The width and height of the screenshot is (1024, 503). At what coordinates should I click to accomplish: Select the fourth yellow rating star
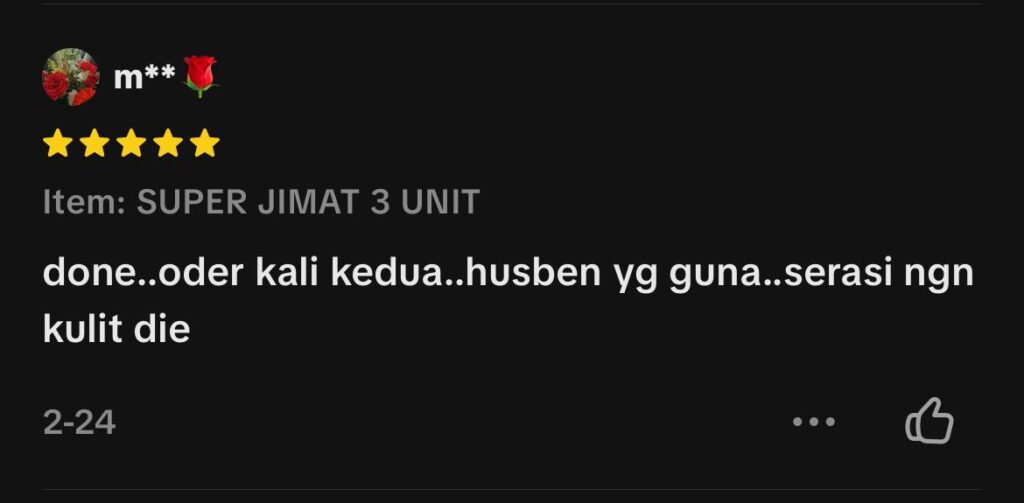168,143
